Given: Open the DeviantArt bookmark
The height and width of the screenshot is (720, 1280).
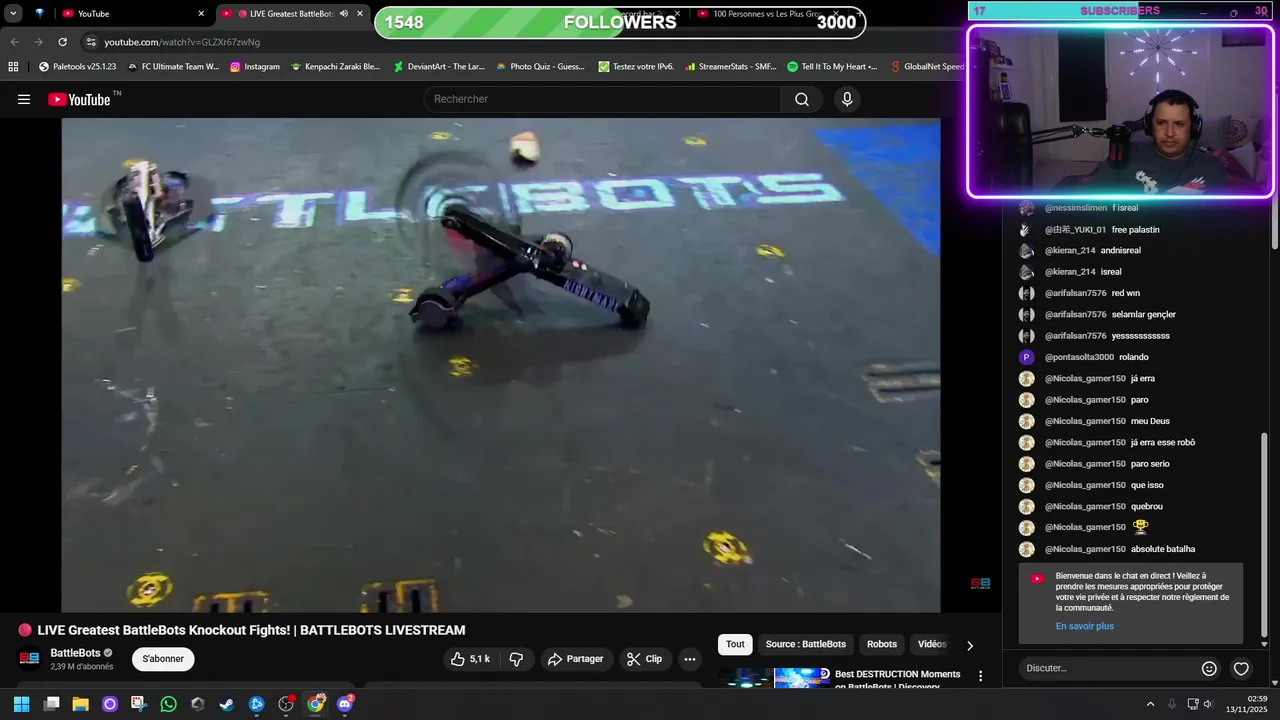Looking at the screenshot, I should point(439,67).
